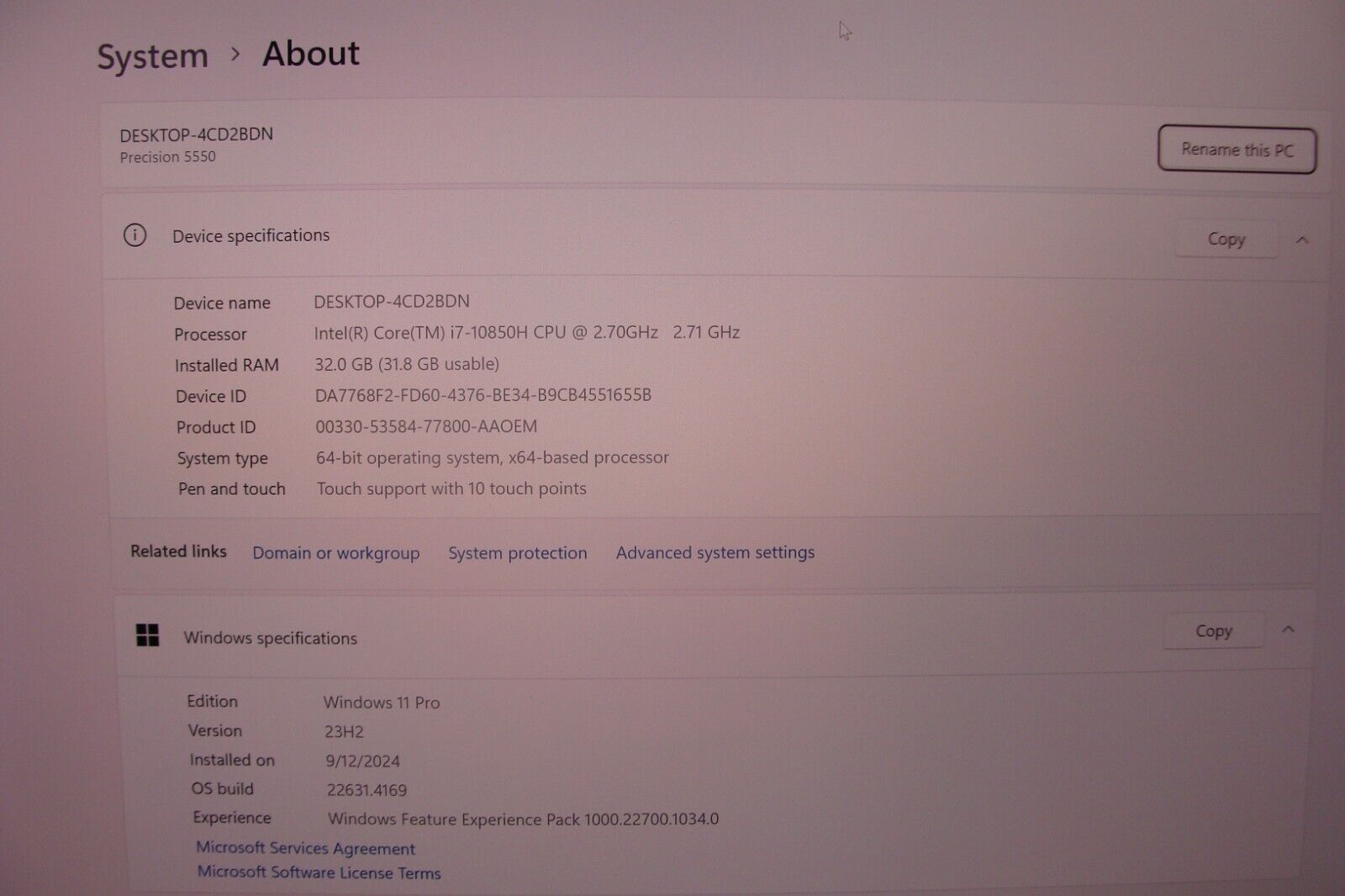The height and width of the screenshot is (896, 1345).
Task: Open Microsoft Software License Terms link
Action: pos(319,872)
